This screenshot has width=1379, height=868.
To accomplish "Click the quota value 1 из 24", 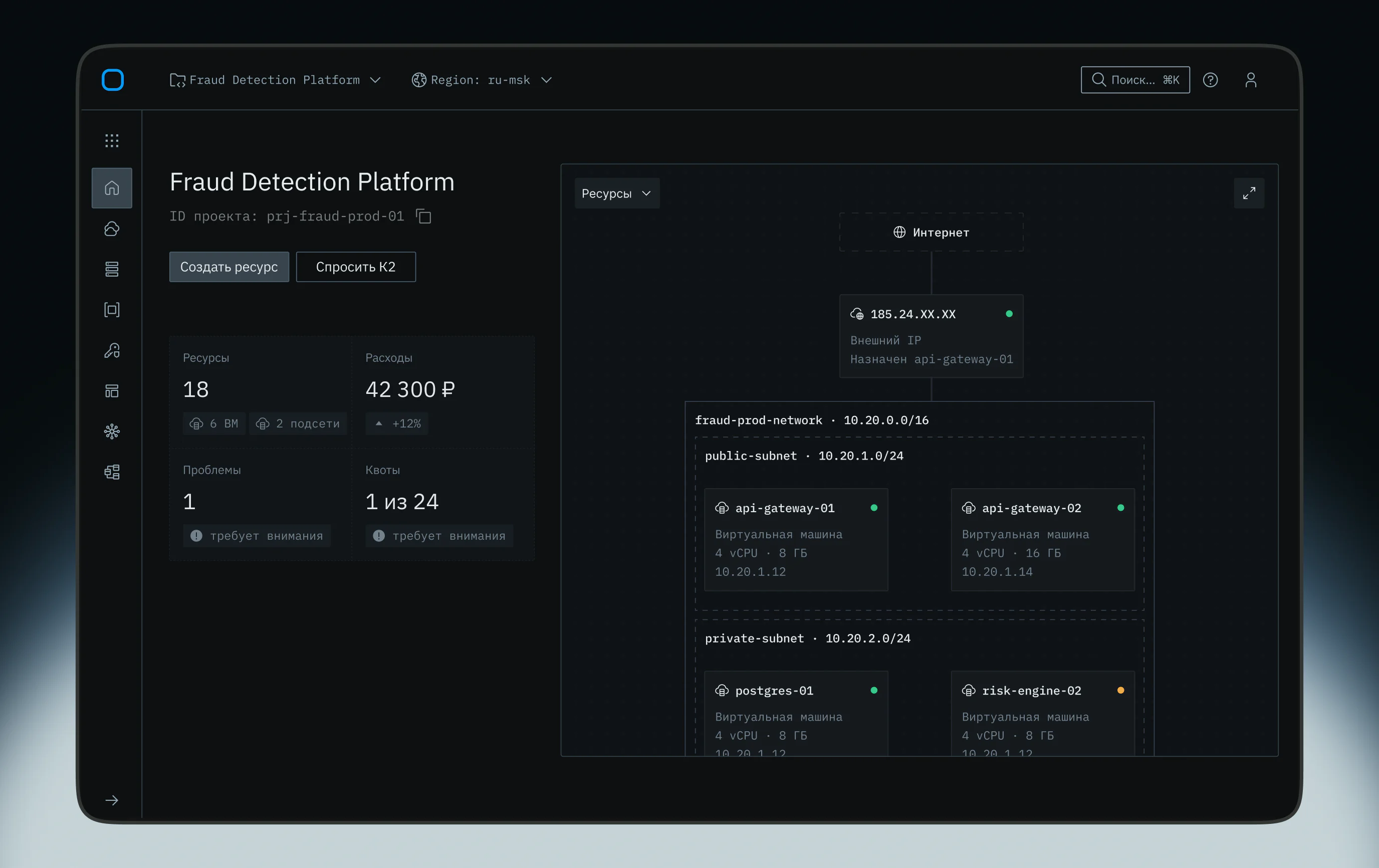I will [402, 502].
